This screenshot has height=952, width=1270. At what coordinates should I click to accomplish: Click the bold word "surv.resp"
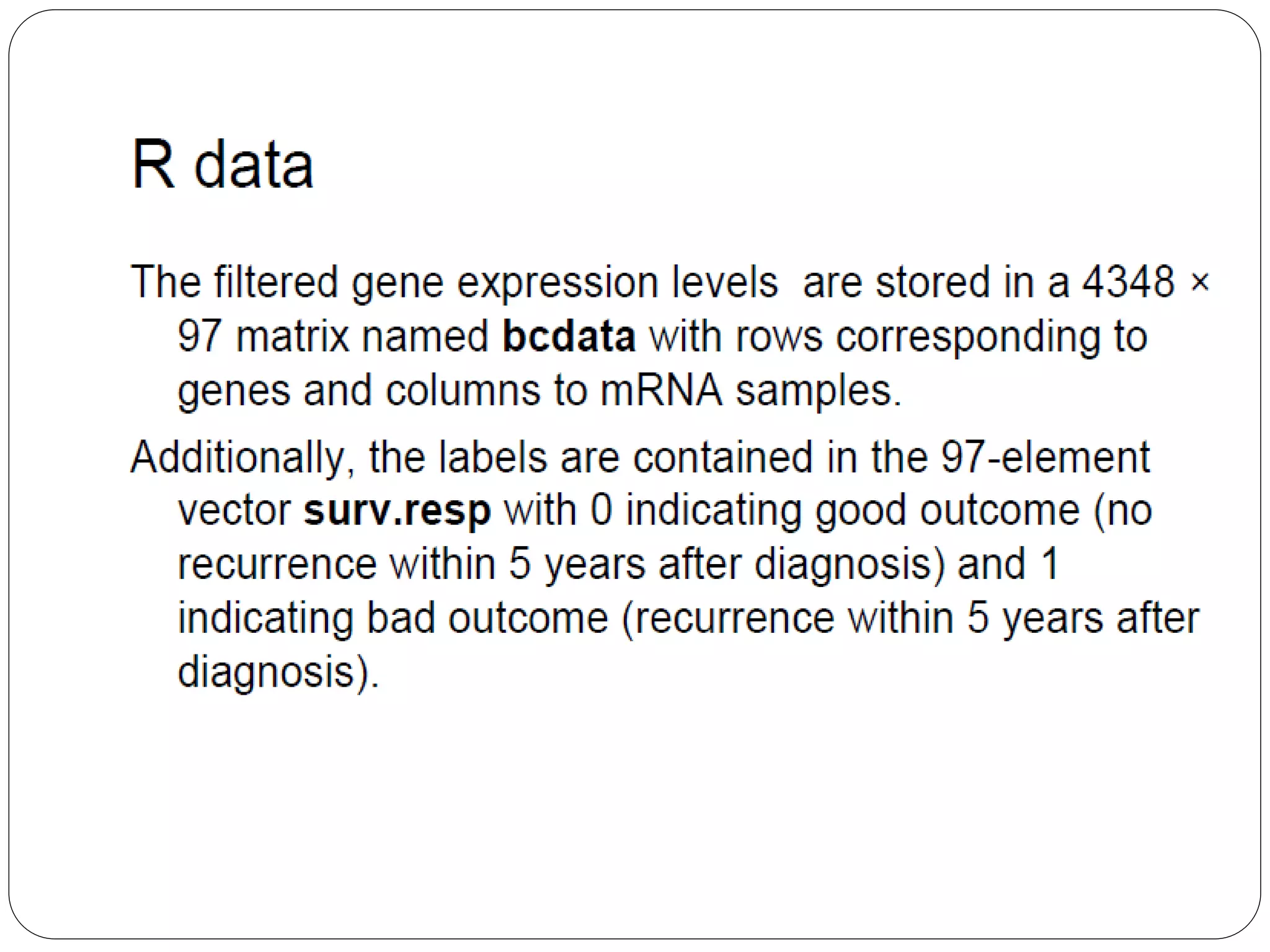(x=397, y=511)
